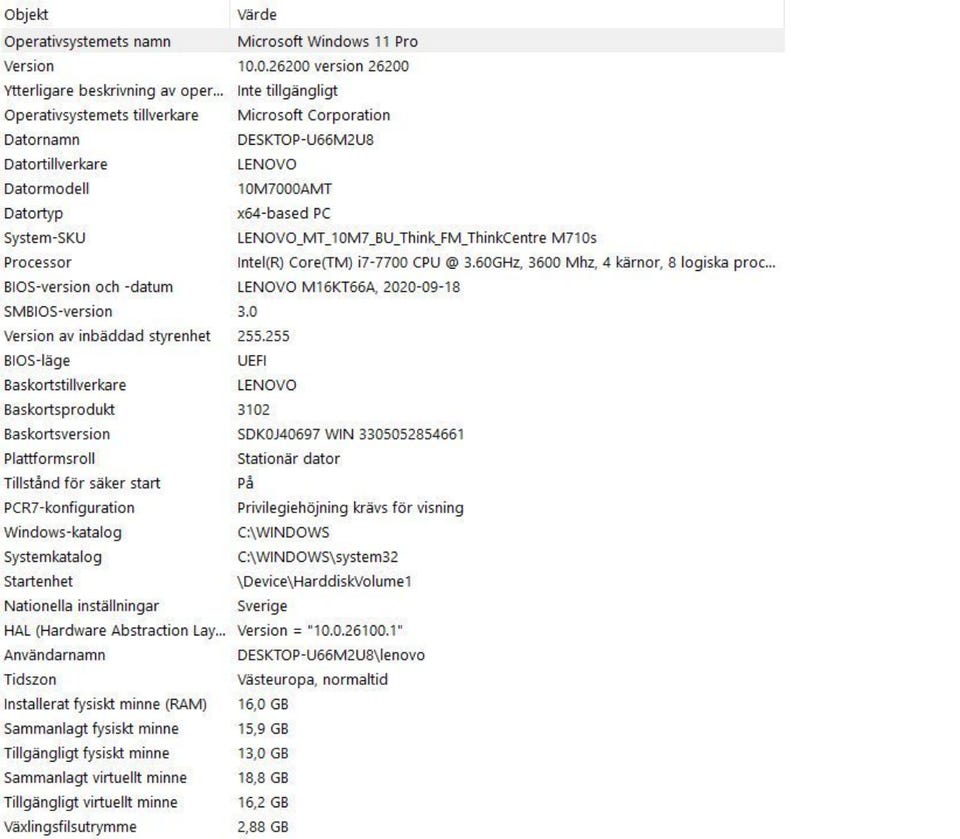
Task: Select the Operativsystemets tillverkare row
Action: coord(392,115)
